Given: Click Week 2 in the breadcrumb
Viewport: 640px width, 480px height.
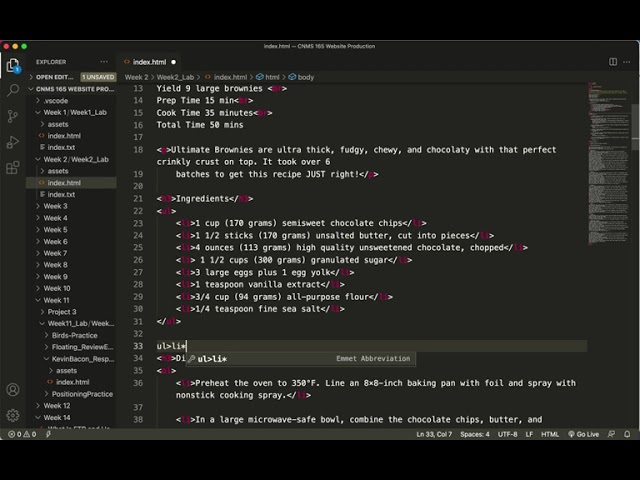Looking at the screenshot, I should click(x=136, y=77).
